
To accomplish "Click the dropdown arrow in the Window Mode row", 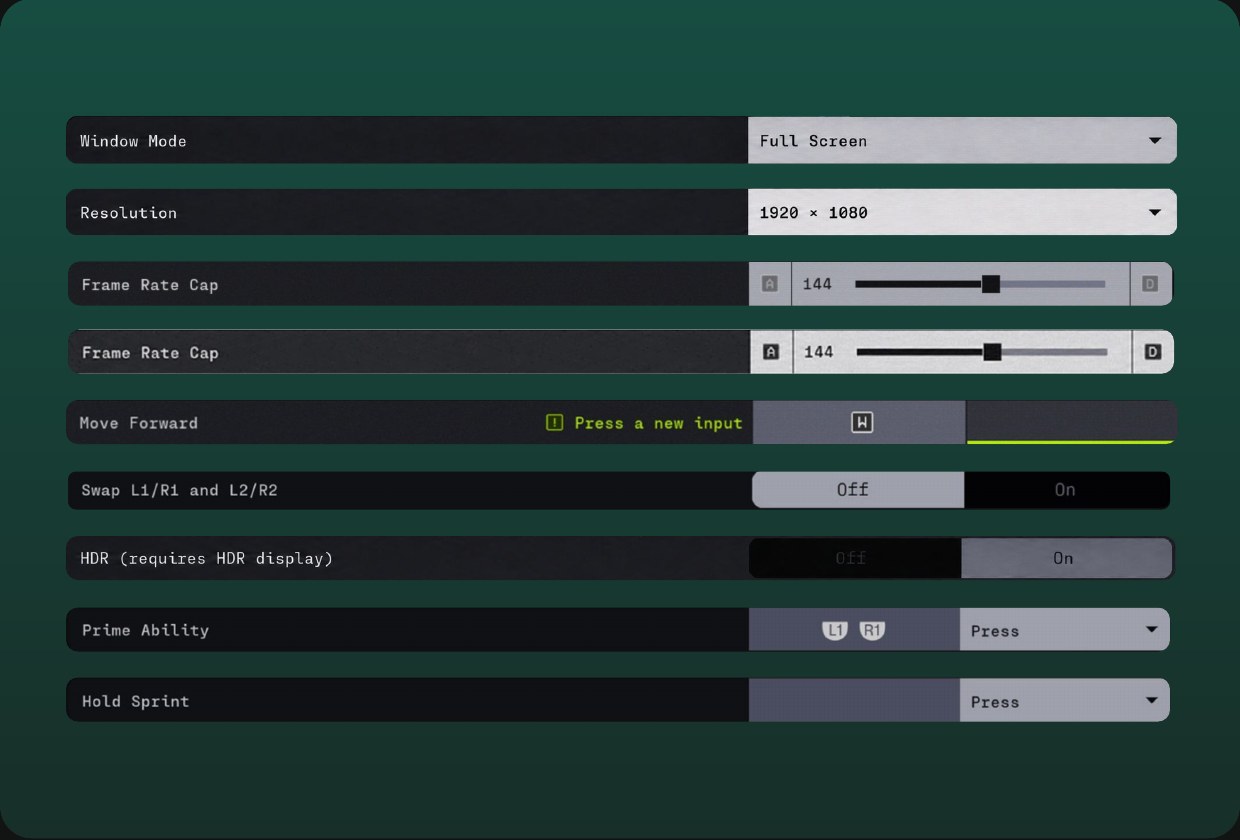I will tap(1155, 141).
